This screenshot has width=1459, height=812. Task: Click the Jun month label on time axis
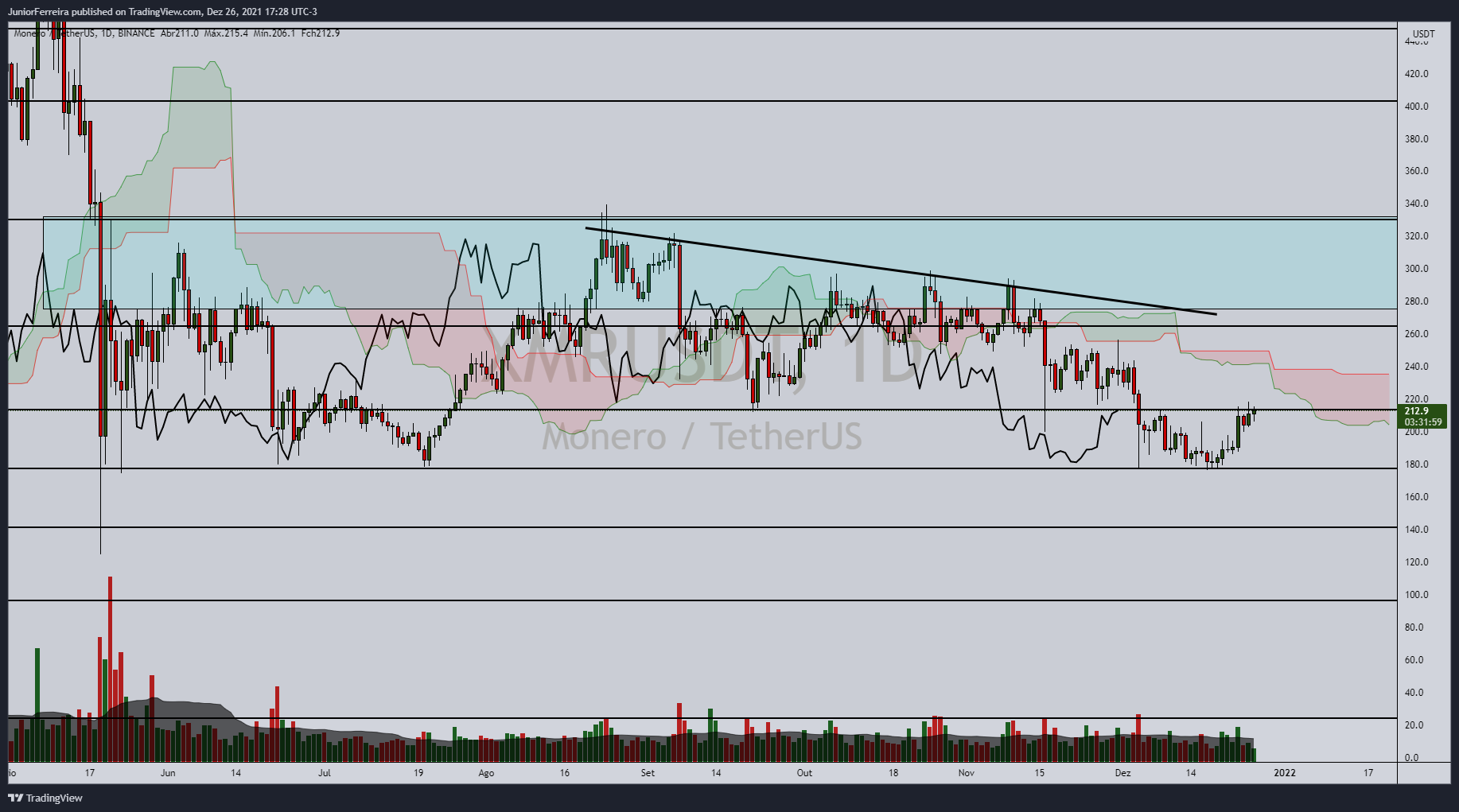click(167, 773)
